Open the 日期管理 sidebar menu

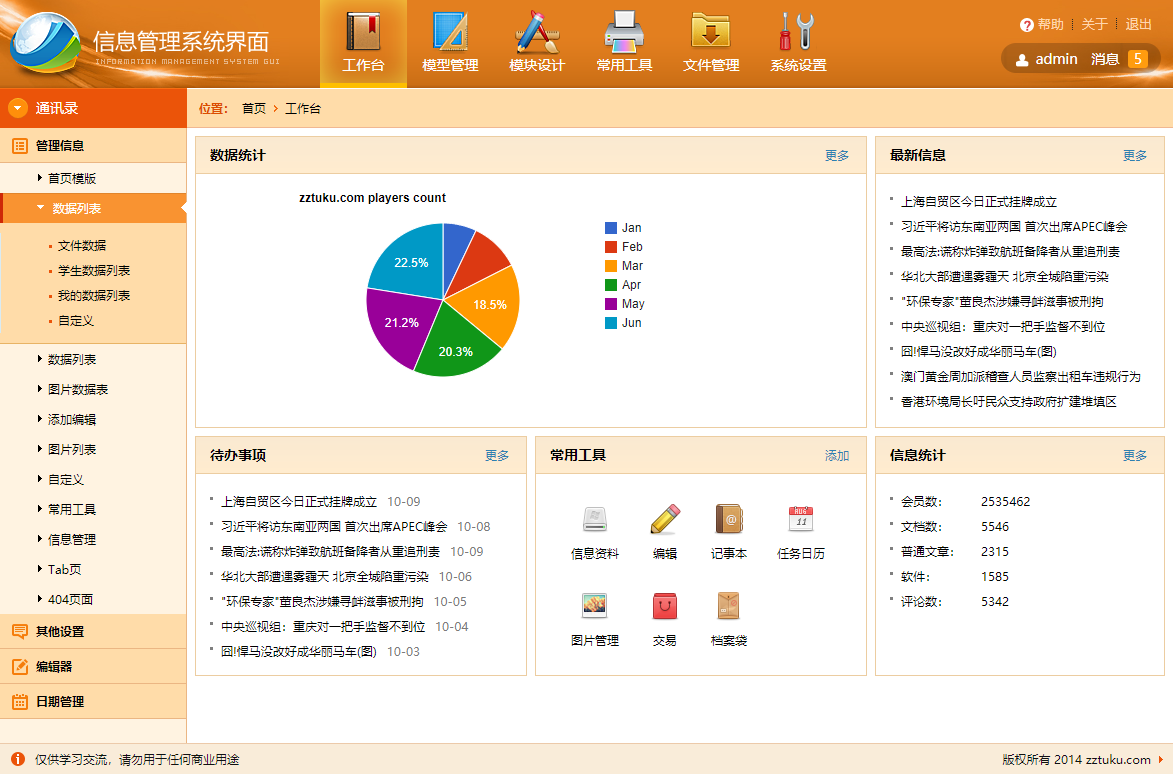coord(60,702)
